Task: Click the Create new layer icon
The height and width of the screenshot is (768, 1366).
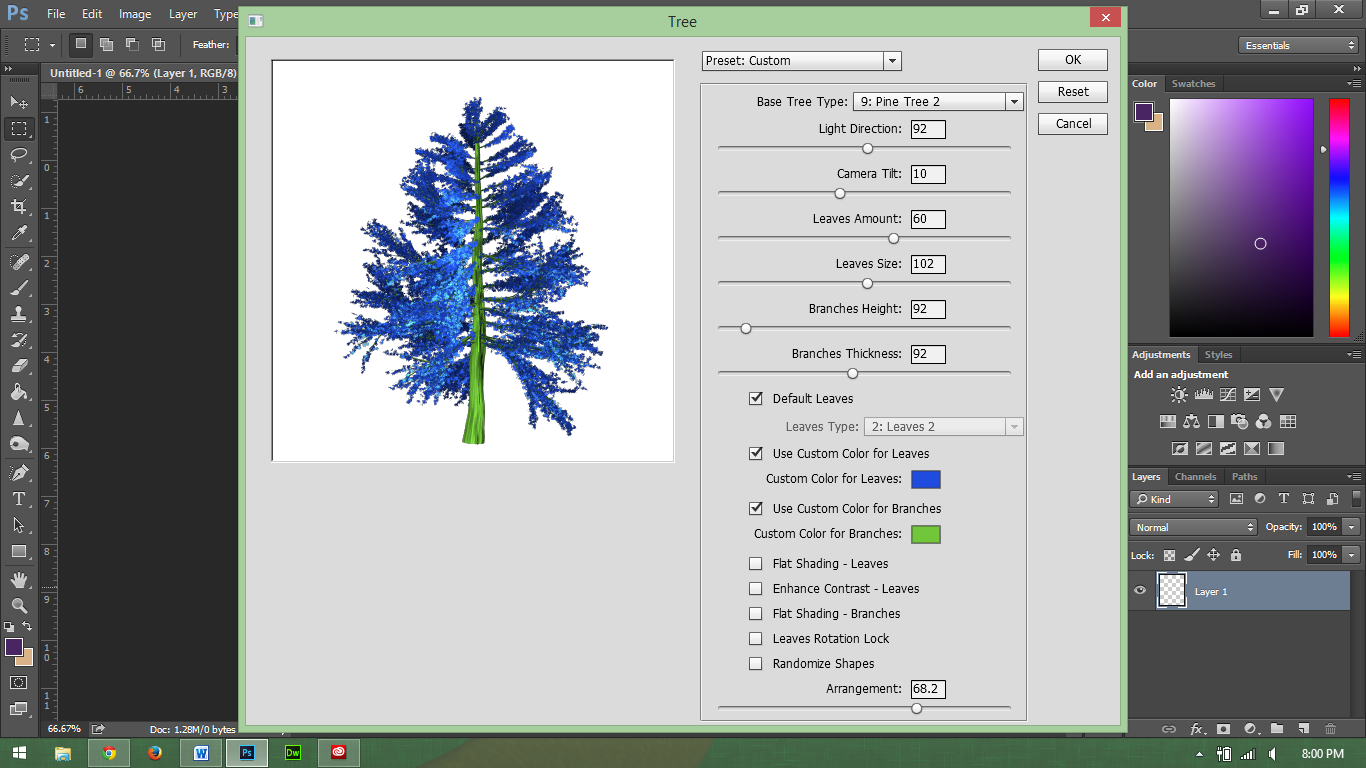Action: point(1303,729)
